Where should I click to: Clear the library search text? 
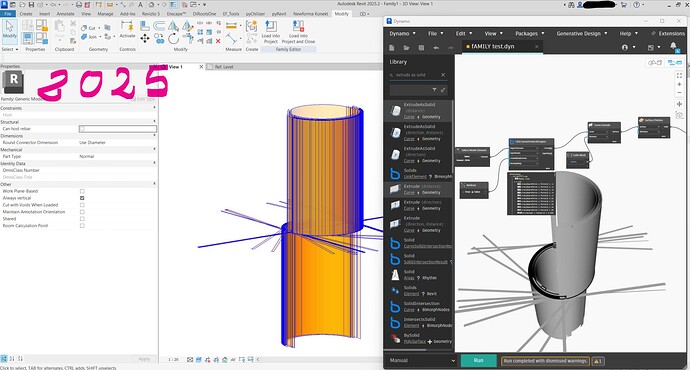(443, 75)
